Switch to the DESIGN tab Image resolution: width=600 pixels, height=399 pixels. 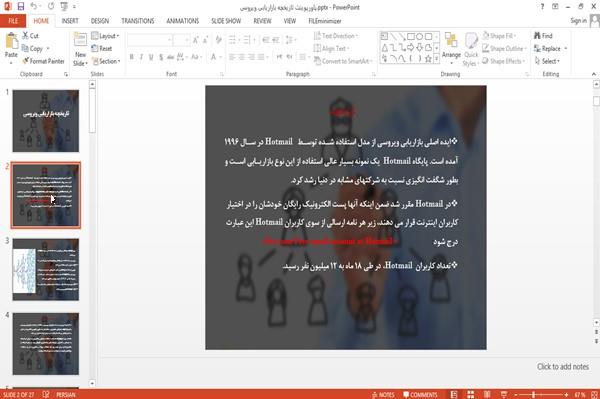pyautogui.click(x=100, y=21)
